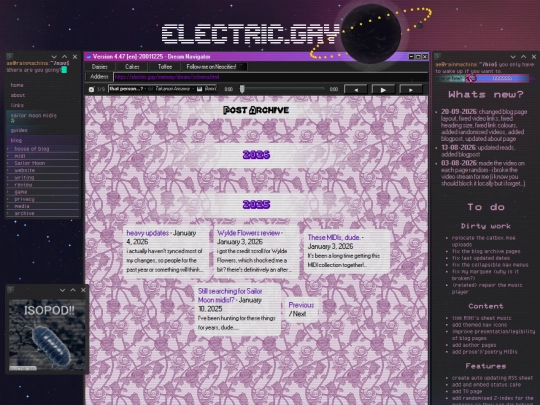Click 'add author pages' to-do item
This screenshot has height=405, width=540.
tap(474, 345)
